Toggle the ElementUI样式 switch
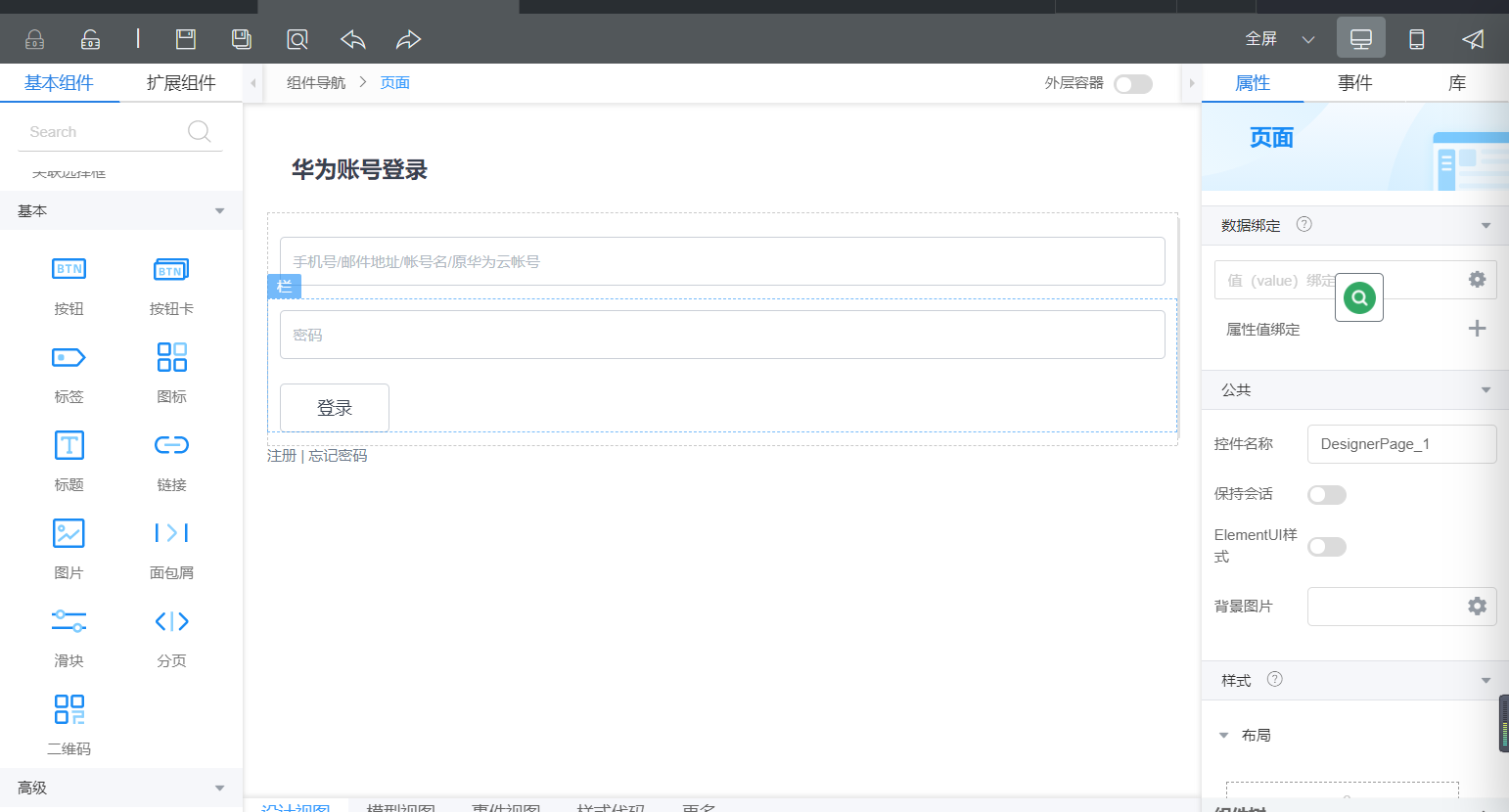 1327,546
